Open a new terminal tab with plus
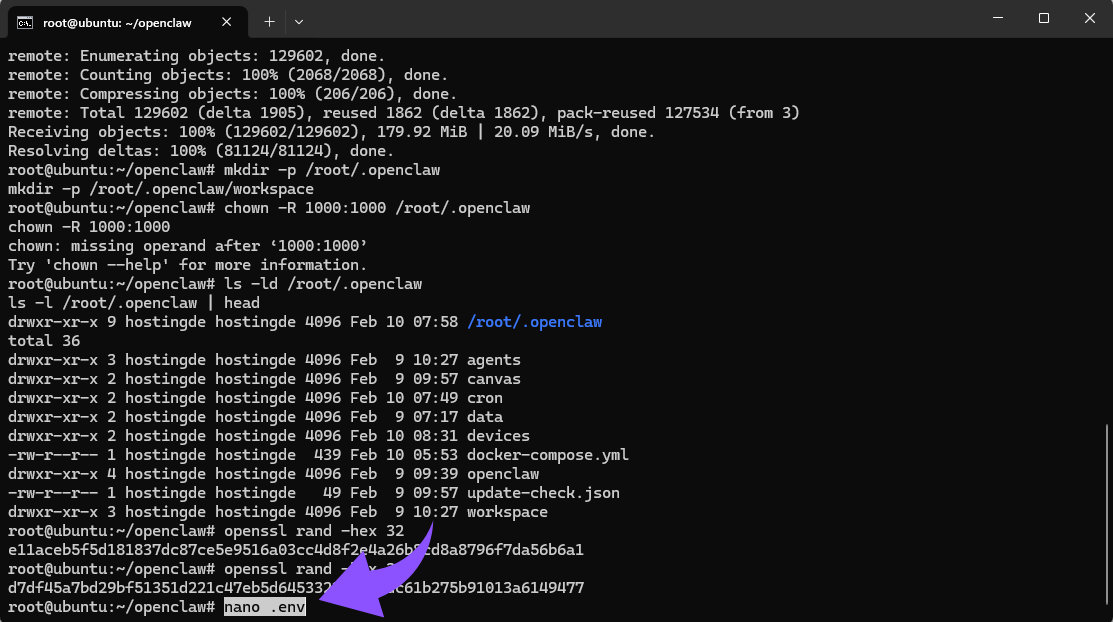Screen dimensions: 1113x622 coord(269,21)
